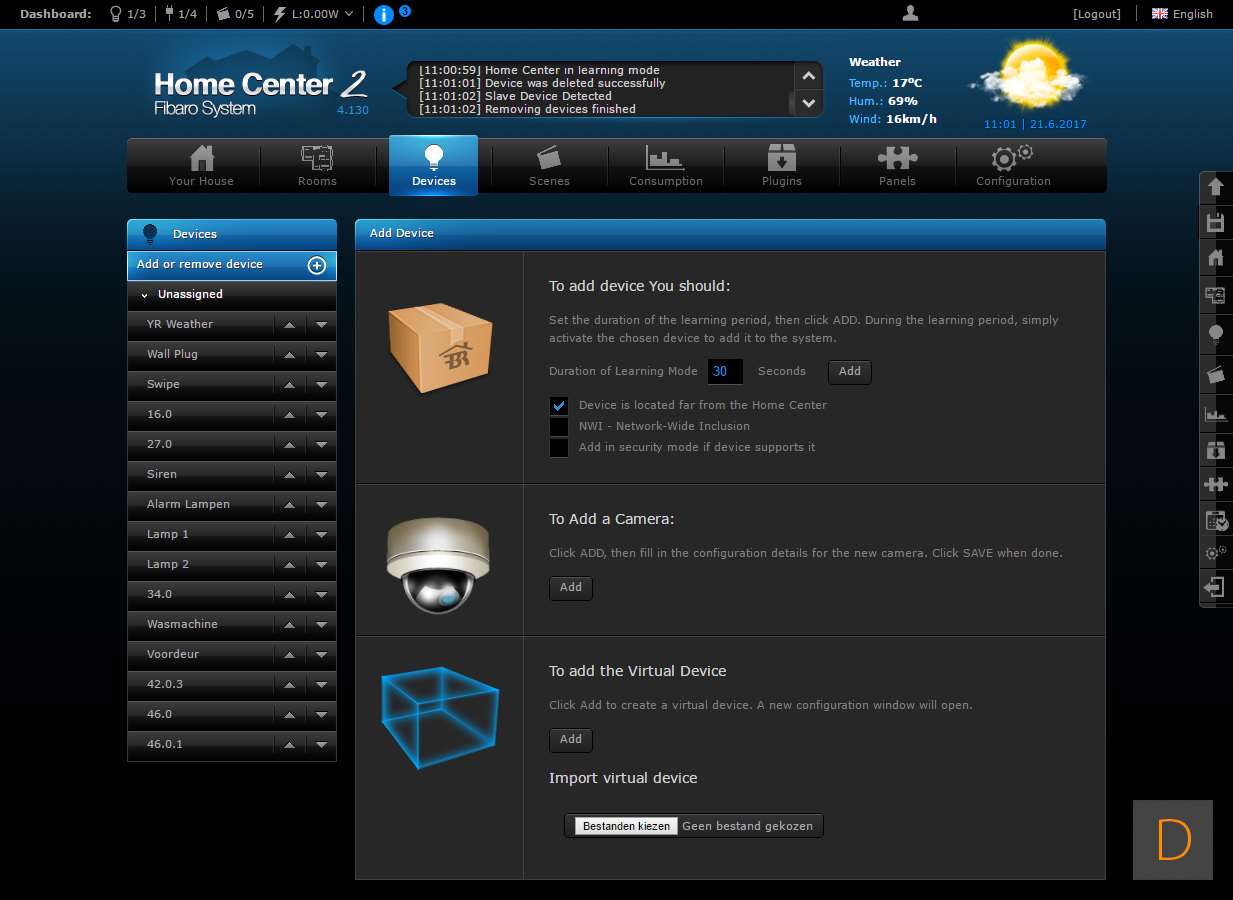Click the plus icon beside Add or remove device
The width and height of the screenshot is (1233, 900).
coord(316,265)
